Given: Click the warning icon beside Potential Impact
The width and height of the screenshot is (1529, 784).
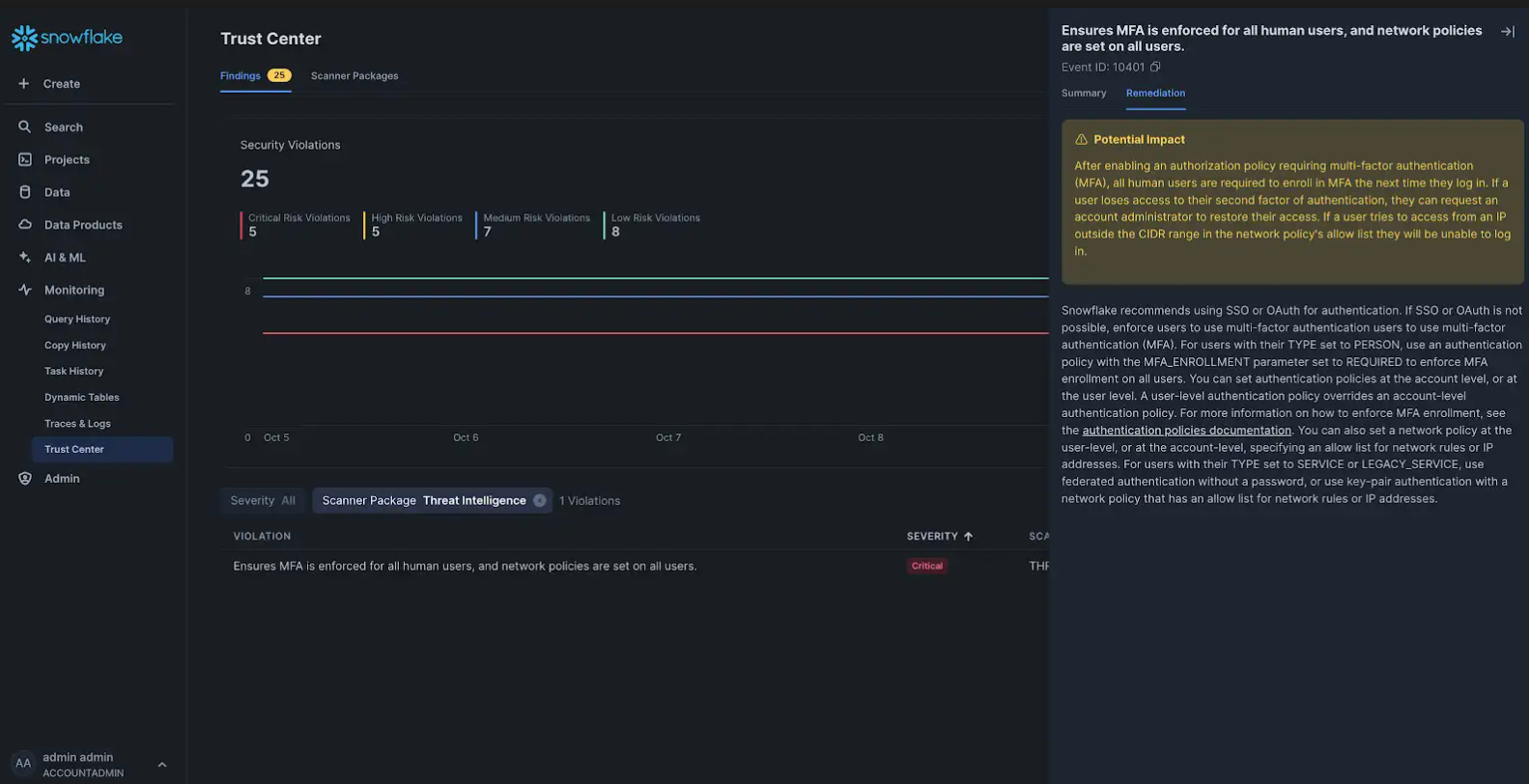Looking at the screenshot, I should coord(1081,139).
